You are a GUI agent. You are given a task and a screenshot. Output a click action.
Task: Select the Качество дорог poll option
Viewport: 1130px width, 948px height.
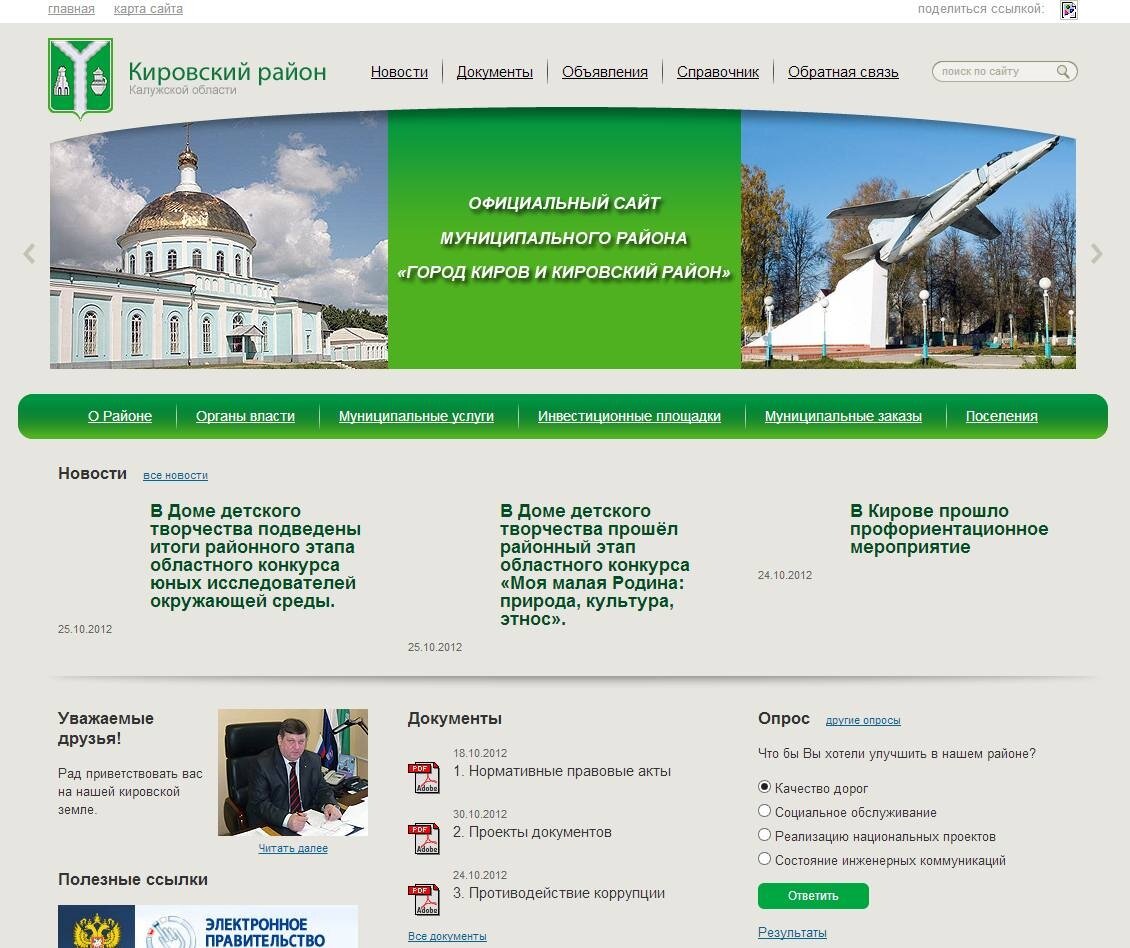(x=763, y=789)
